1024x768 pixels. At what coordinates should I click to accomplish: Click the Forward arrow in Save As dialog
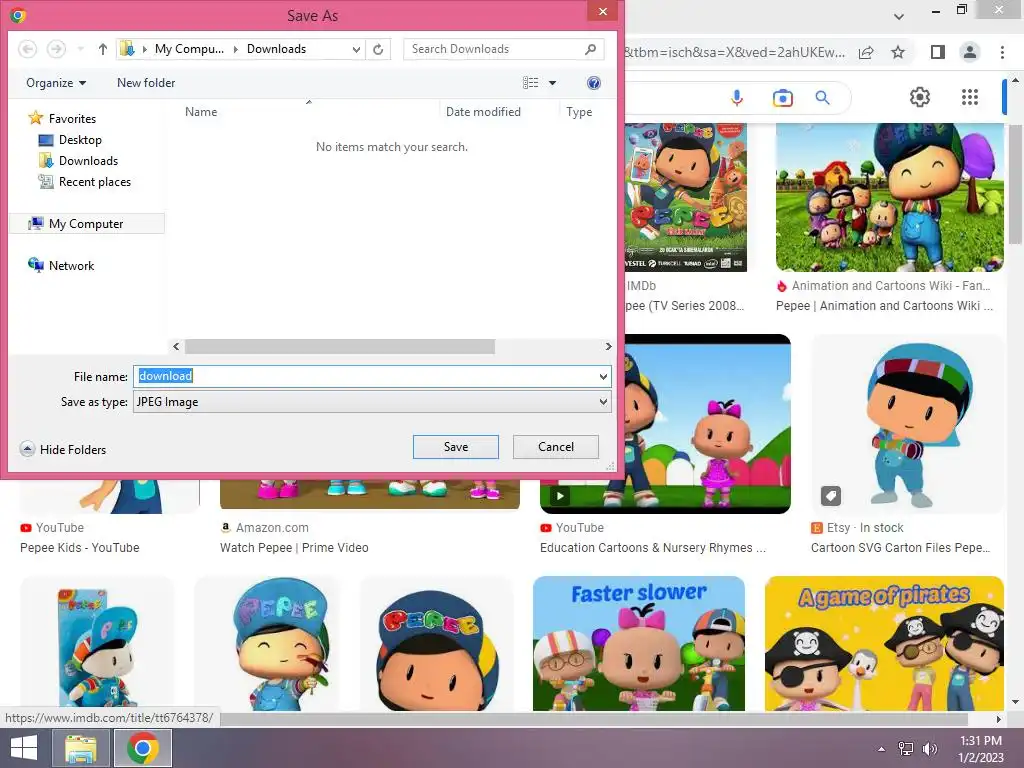[x=56, y=49]
